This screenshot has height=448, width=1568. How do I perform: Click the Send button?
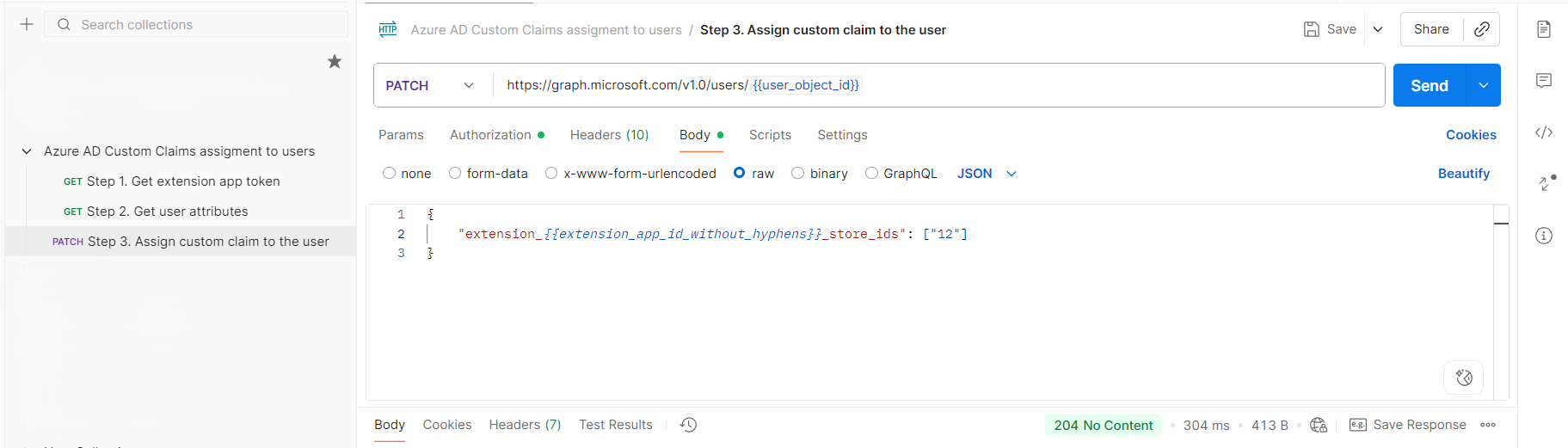pos(1430,85)
